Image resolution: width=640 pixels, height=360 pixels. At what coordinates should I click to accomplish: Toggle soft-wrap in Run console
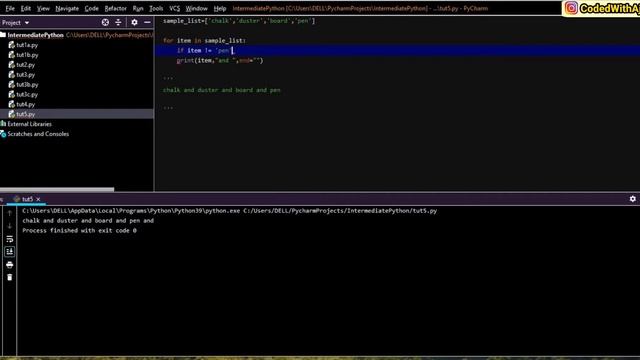[10, 239]
